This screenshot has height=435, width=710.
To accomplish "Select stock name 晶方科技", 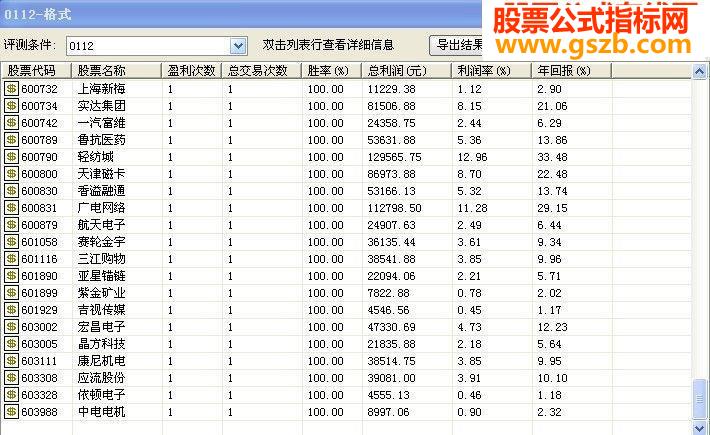I will click(101, 344).
